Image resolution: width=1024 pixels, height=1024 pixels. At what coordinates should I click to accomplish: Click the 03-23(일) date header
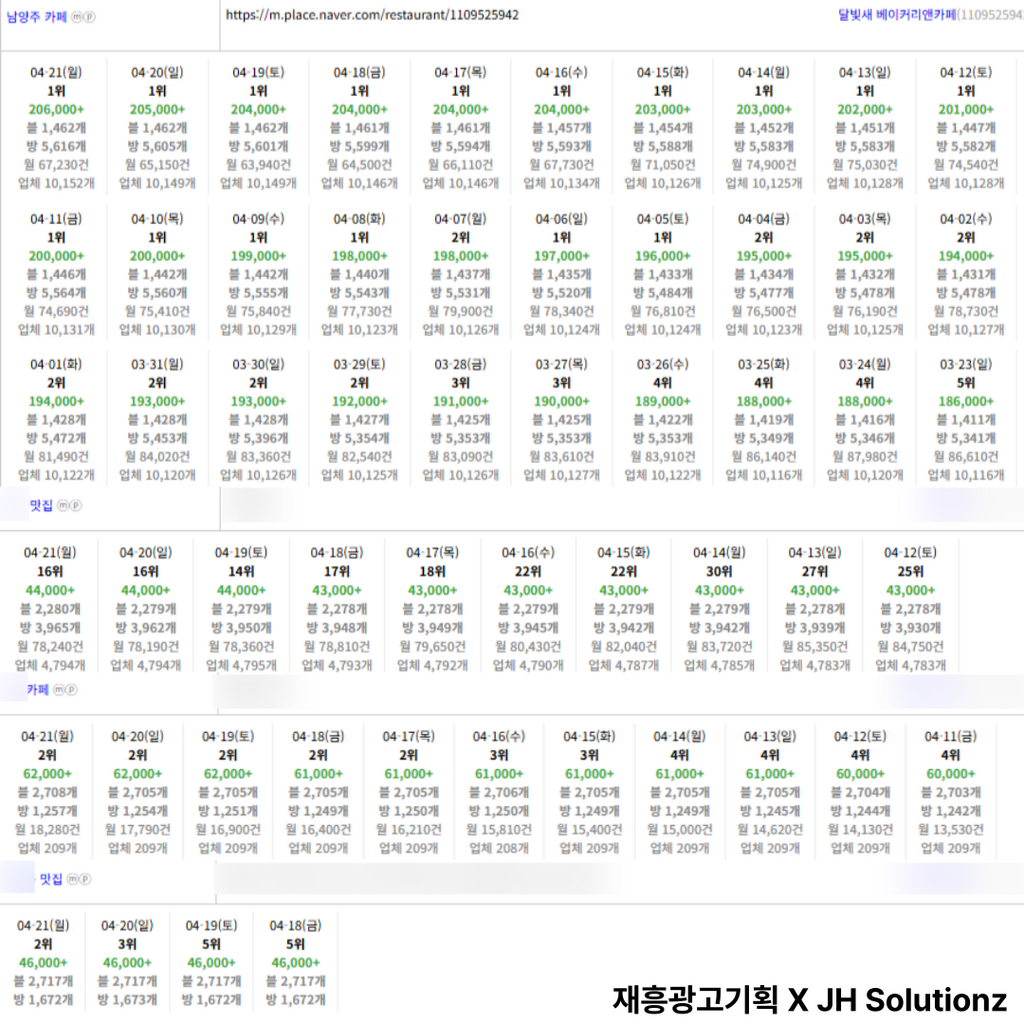pyautogui.click(x=966, y=364)
